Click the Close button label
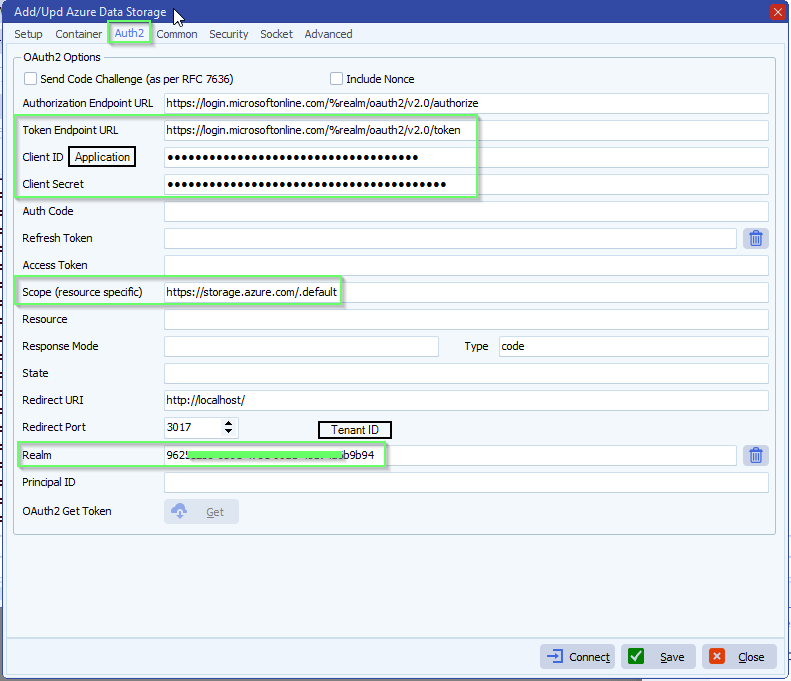The width and height of the screenshot is (791, 681). [x=751, y=657]
